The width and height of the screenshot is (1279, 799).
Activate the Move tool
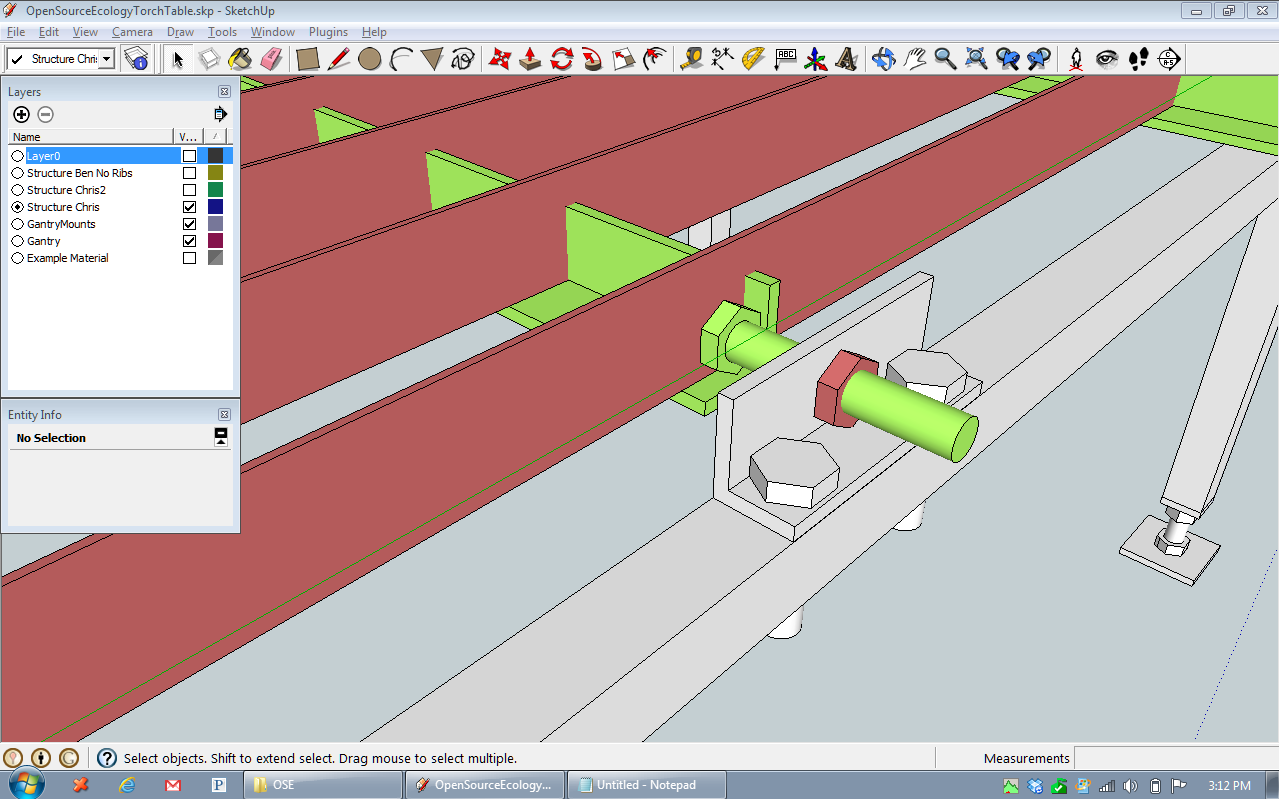point(500,59)
